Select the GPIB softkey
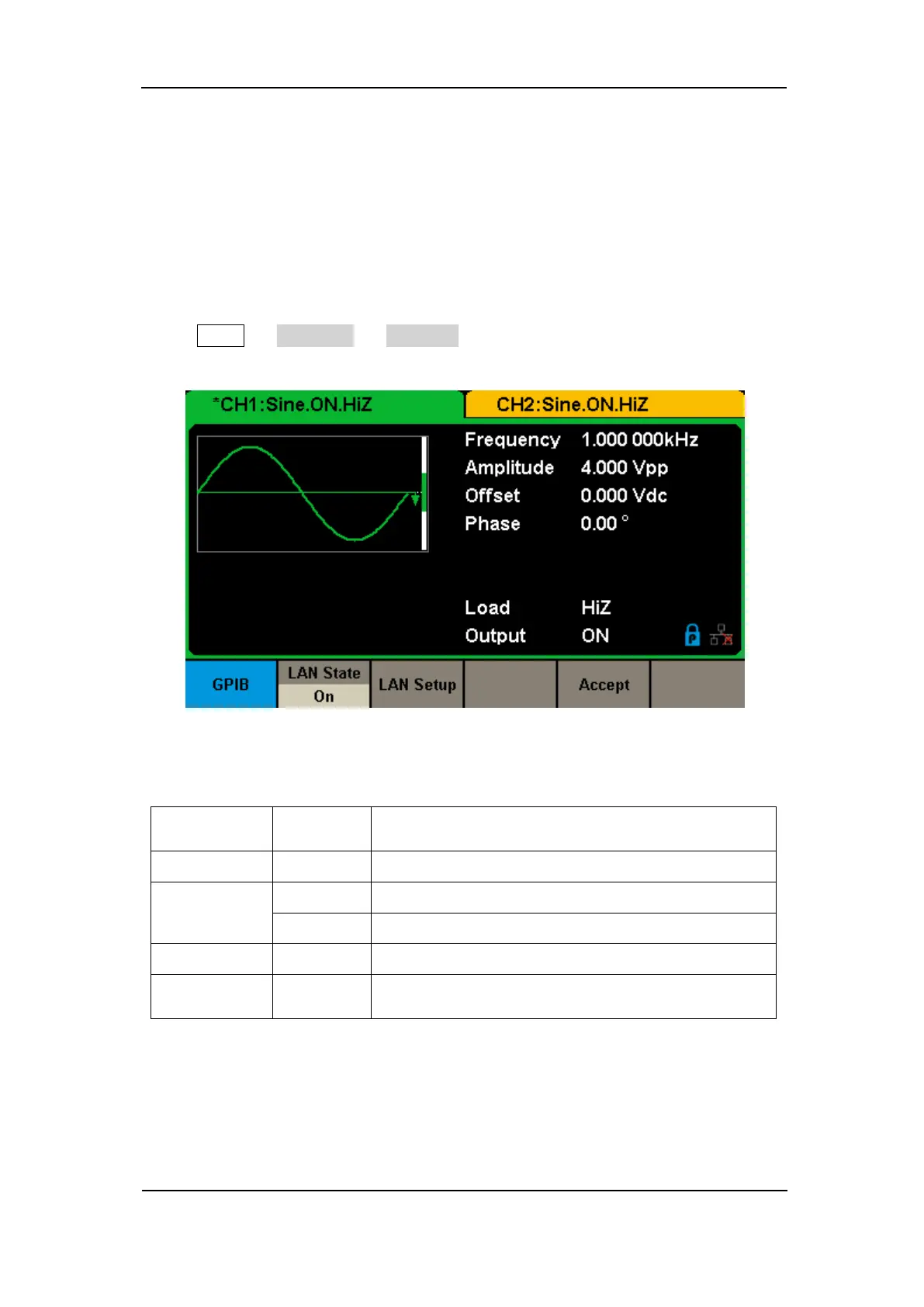 pyautogui.click(x=231, y=685)
